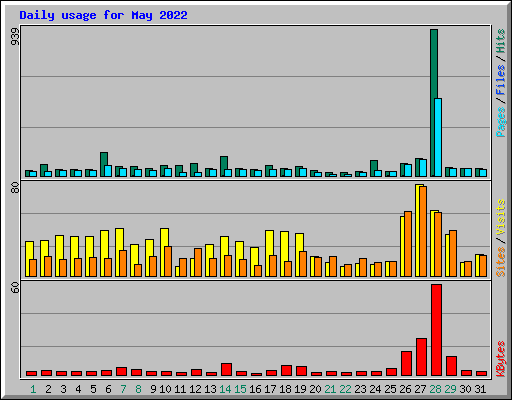The image size is (512, 400).
Task: Click day label '7' on x-axis
Action: tap(123, 389)
